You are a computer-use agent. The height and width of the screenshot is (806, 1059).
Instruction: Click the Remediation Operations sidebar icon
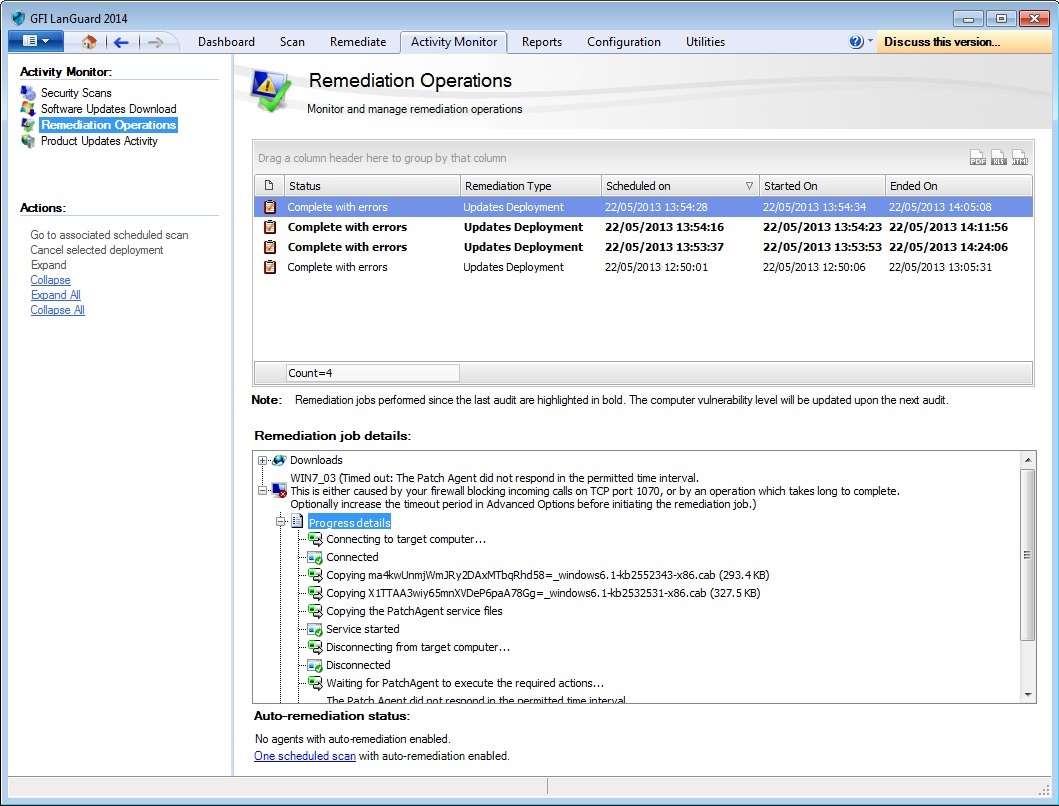28,125
